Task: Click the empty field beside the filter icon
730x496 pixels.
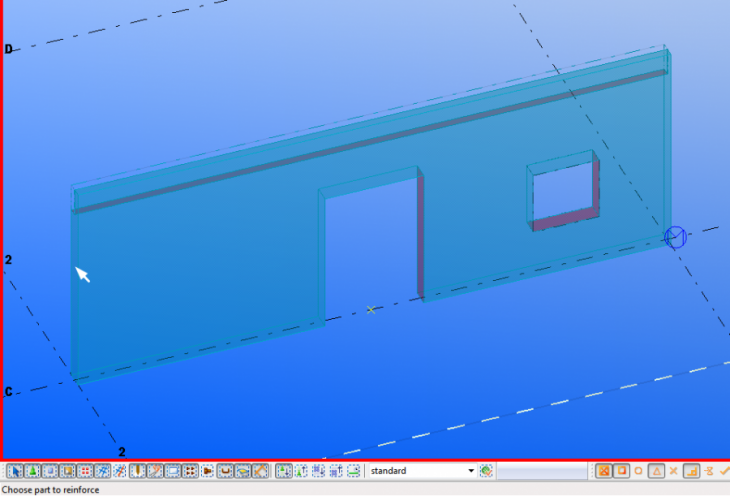Action: 542,471
